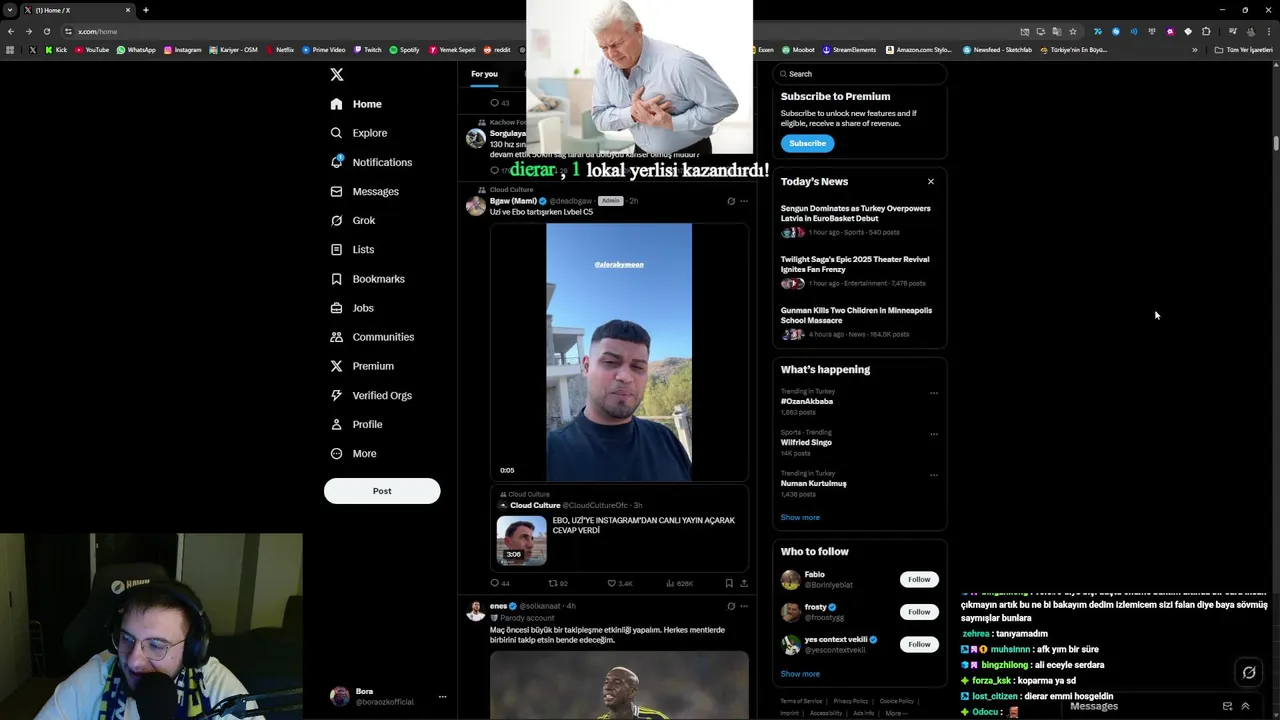Like the post with 3.4K likes
This screenshot has height=720, width=1280.
click(612, 583)
